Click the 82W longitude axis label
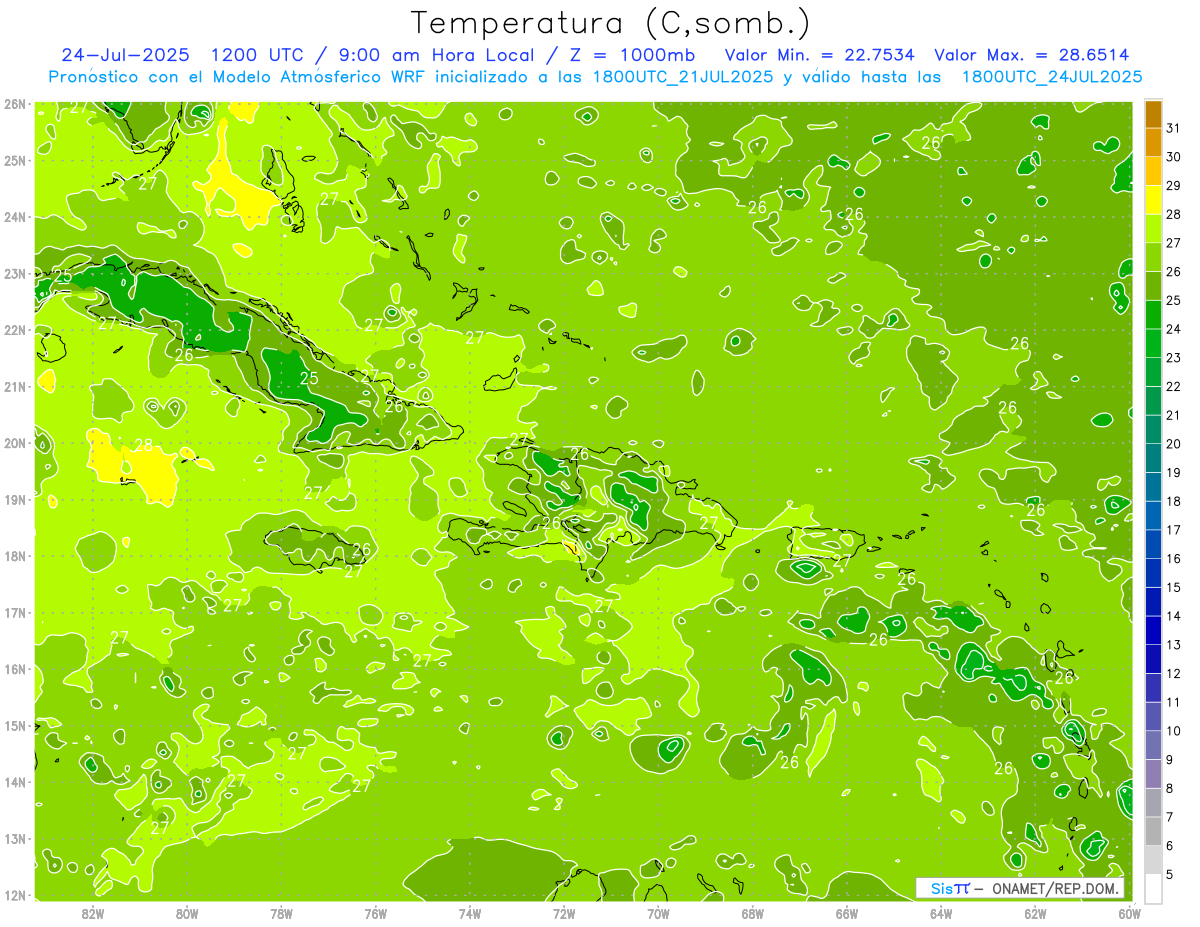 [93, 913]
